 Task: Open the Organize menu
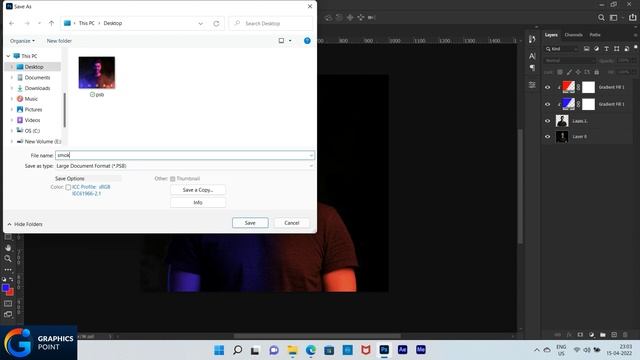[x=22, y=41]
